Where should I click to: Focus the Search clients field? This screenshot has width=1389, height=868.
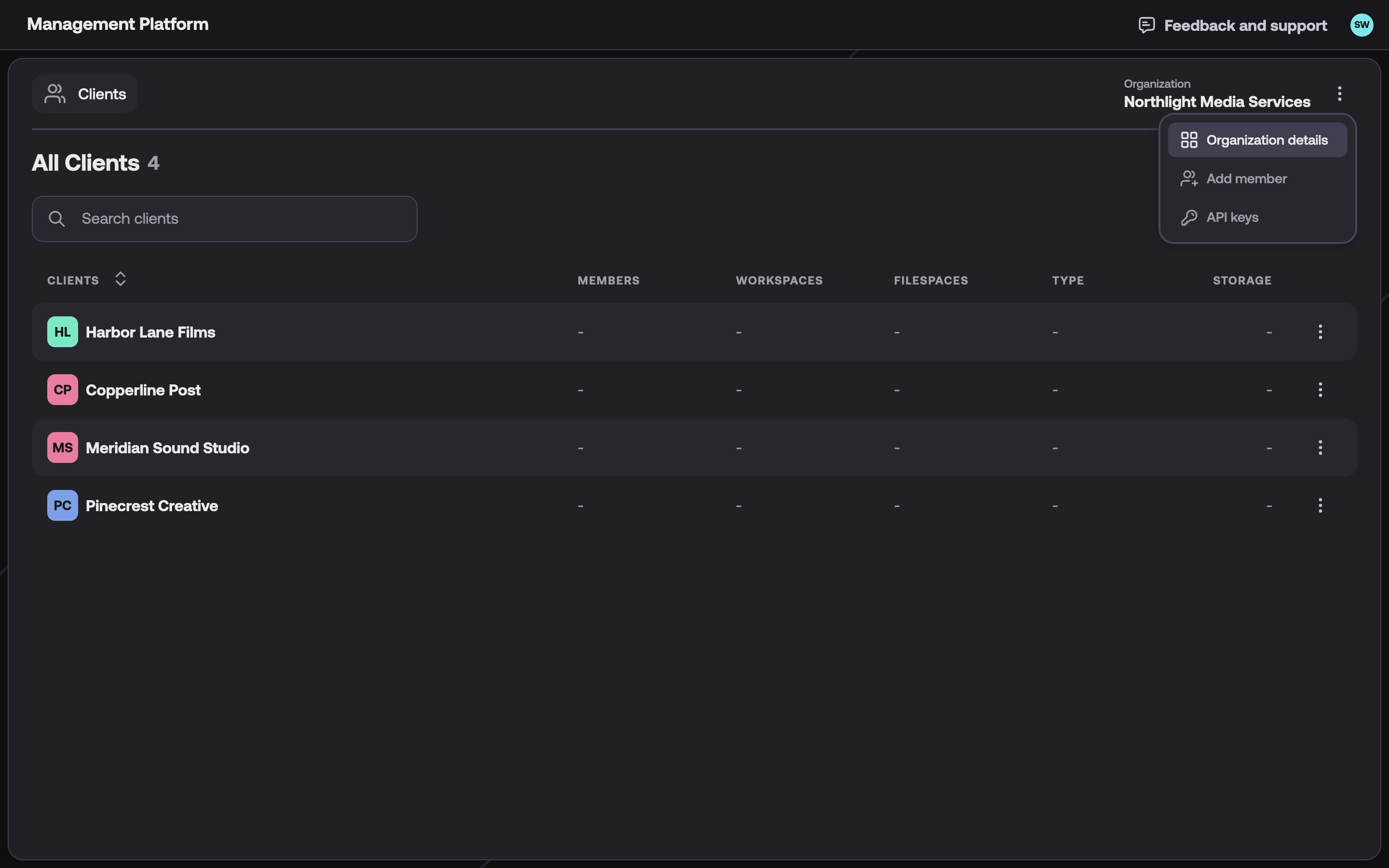pyautogui.click(x=224, y=219)
